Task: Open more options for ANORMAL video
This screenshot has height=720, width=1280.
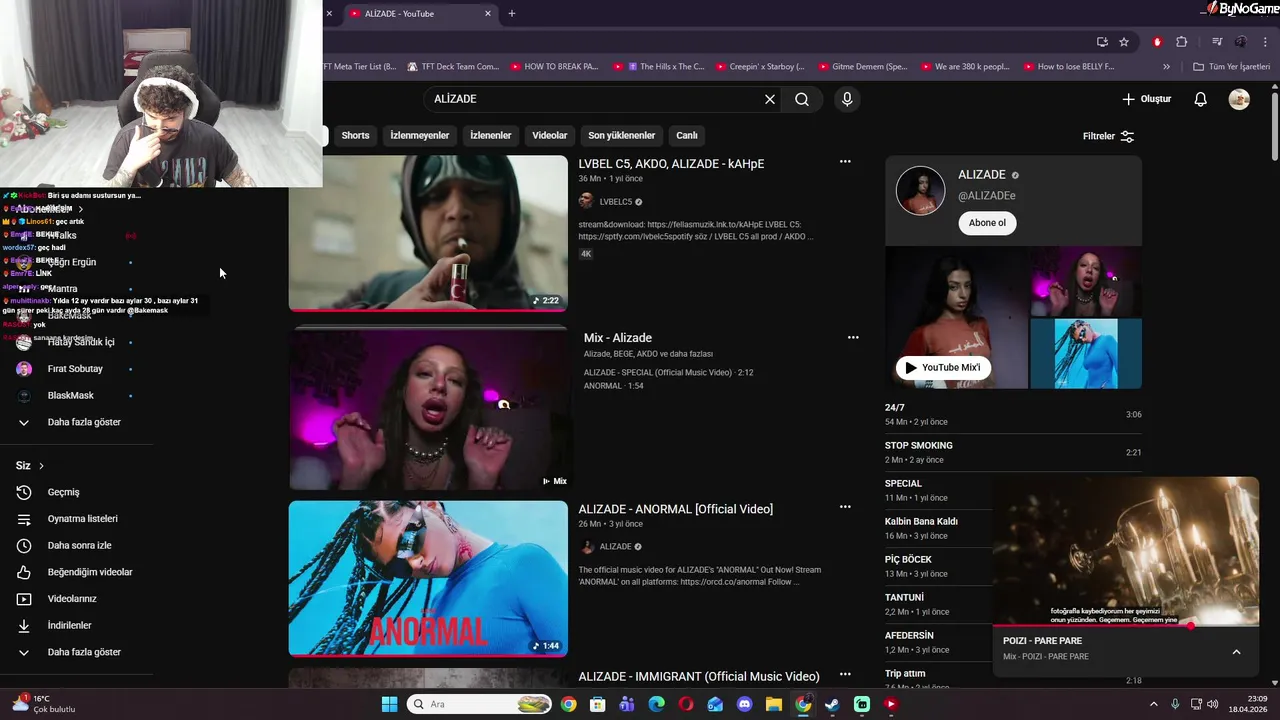Action: click(x=845, y=507)
